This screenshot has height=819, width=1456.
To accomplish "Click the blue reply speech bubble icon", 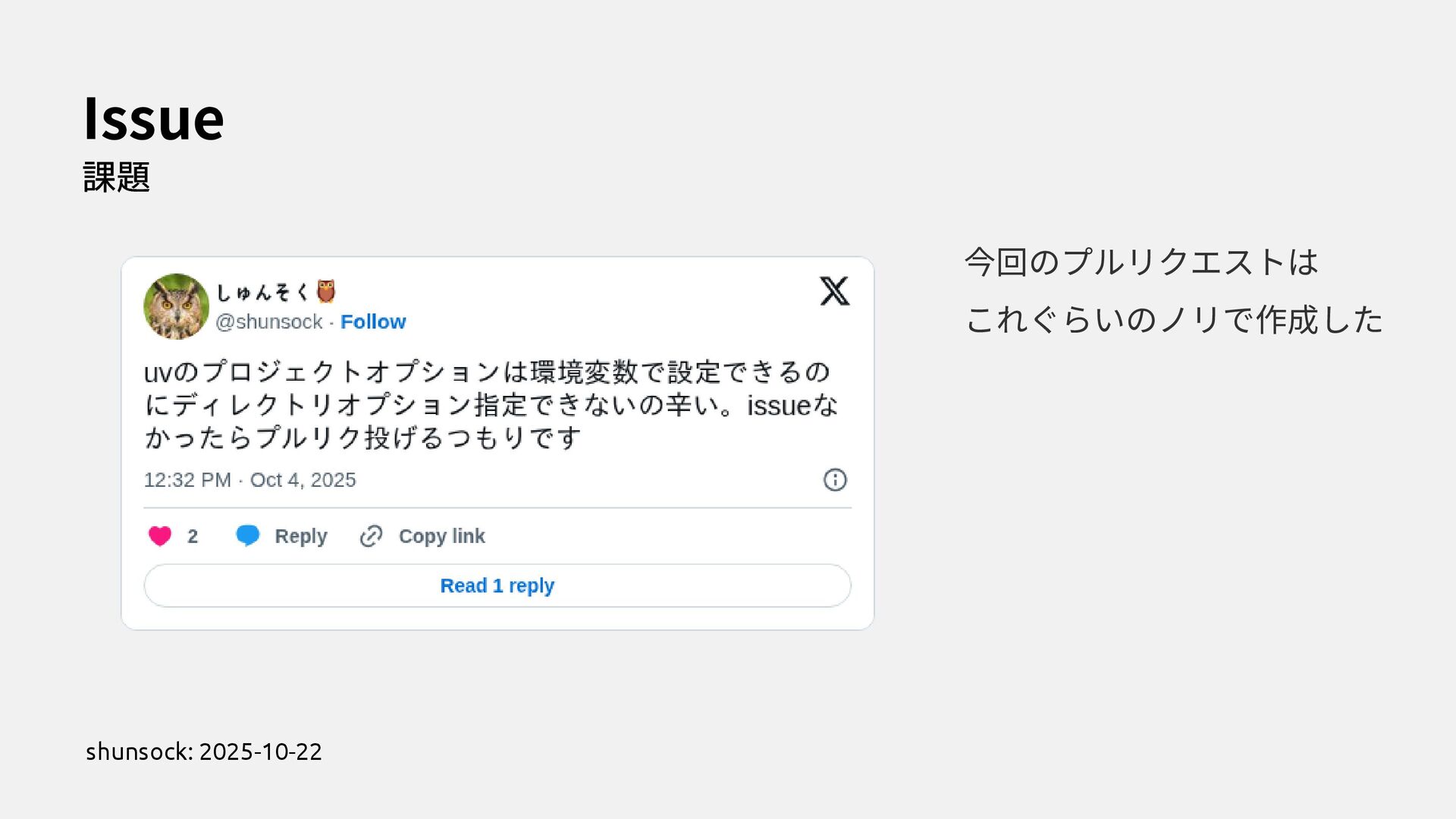I will [x=248, y=535].
